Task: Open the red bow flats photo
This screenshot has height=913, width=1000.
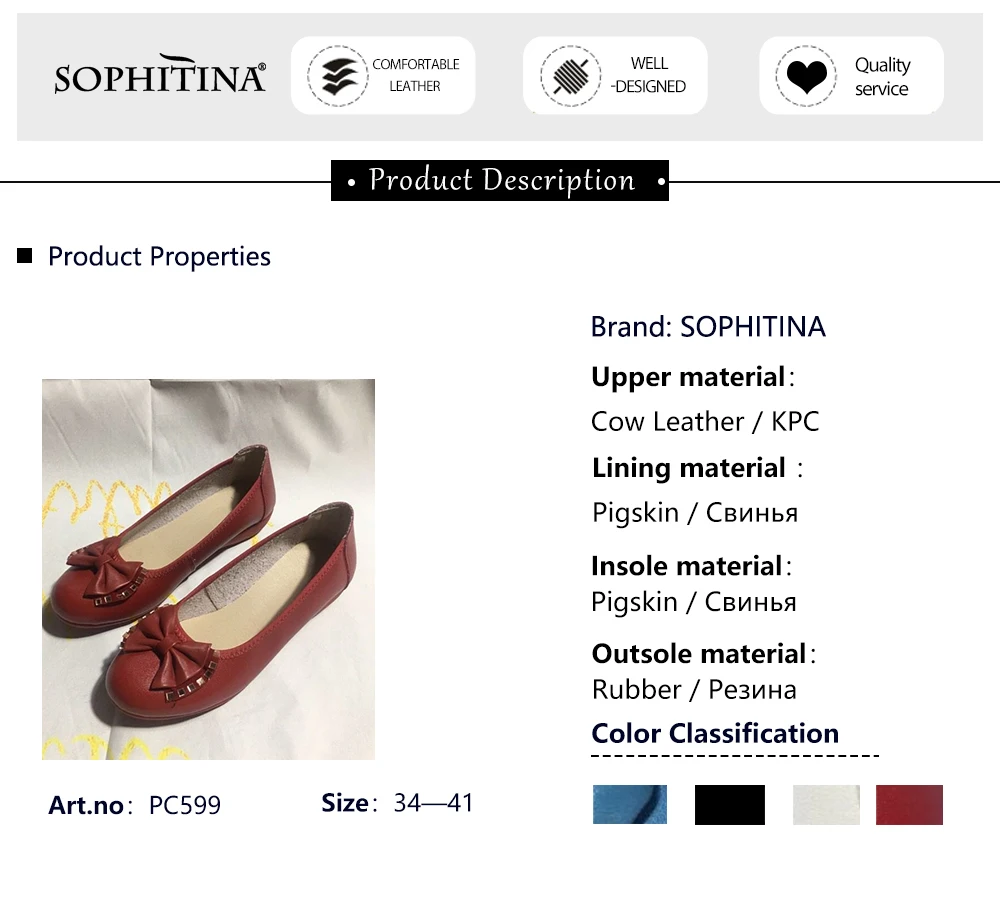Action: coord(208,569)
